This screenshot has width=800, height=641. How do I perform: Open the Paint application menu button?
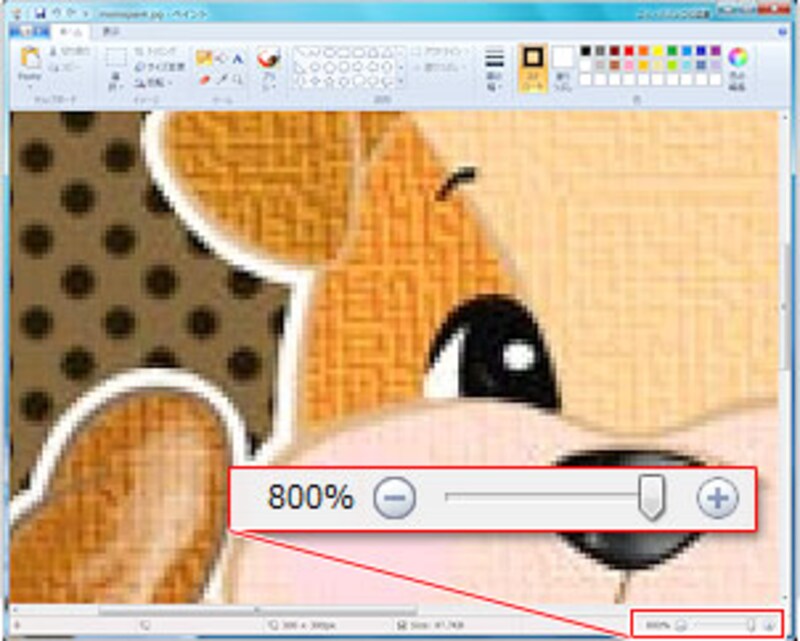click(x=29, y=32)
